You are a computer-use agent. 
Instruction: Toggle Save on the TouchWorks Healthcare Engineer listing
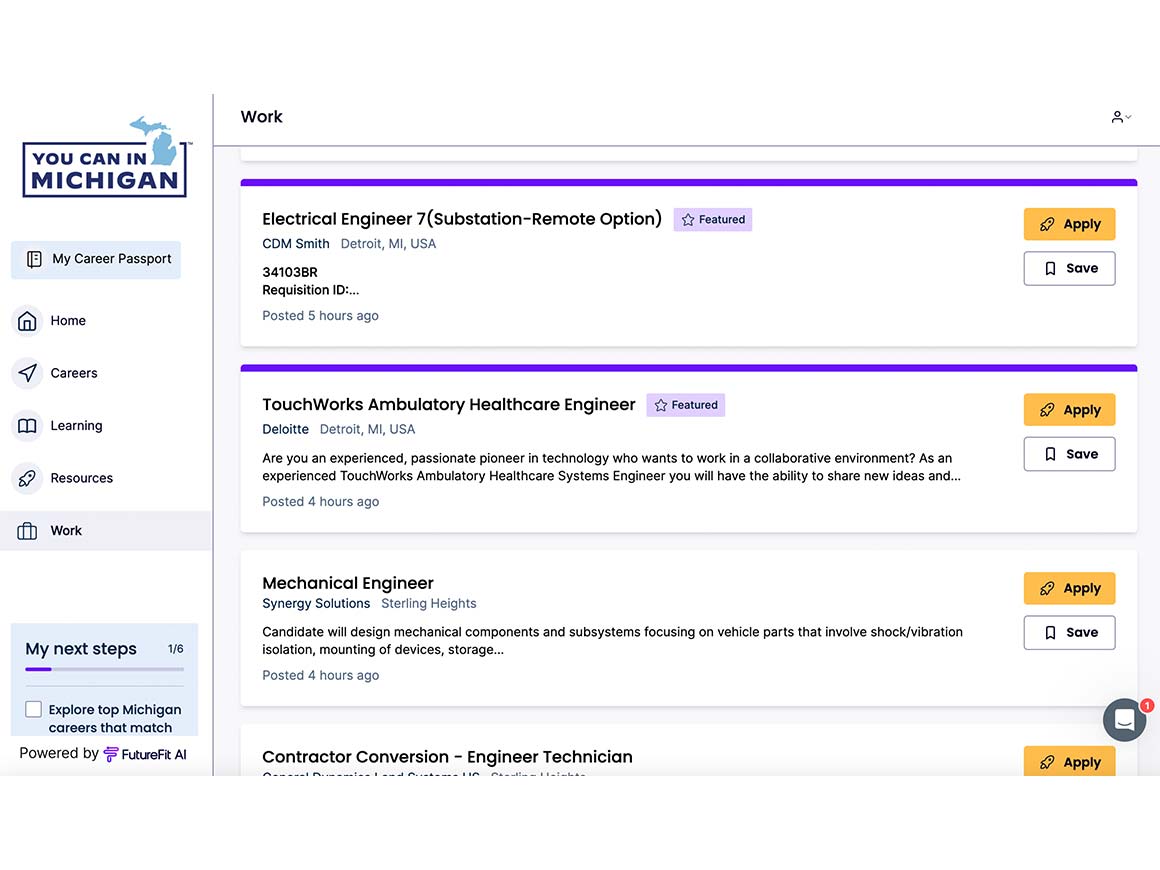tap(1069, 453)
